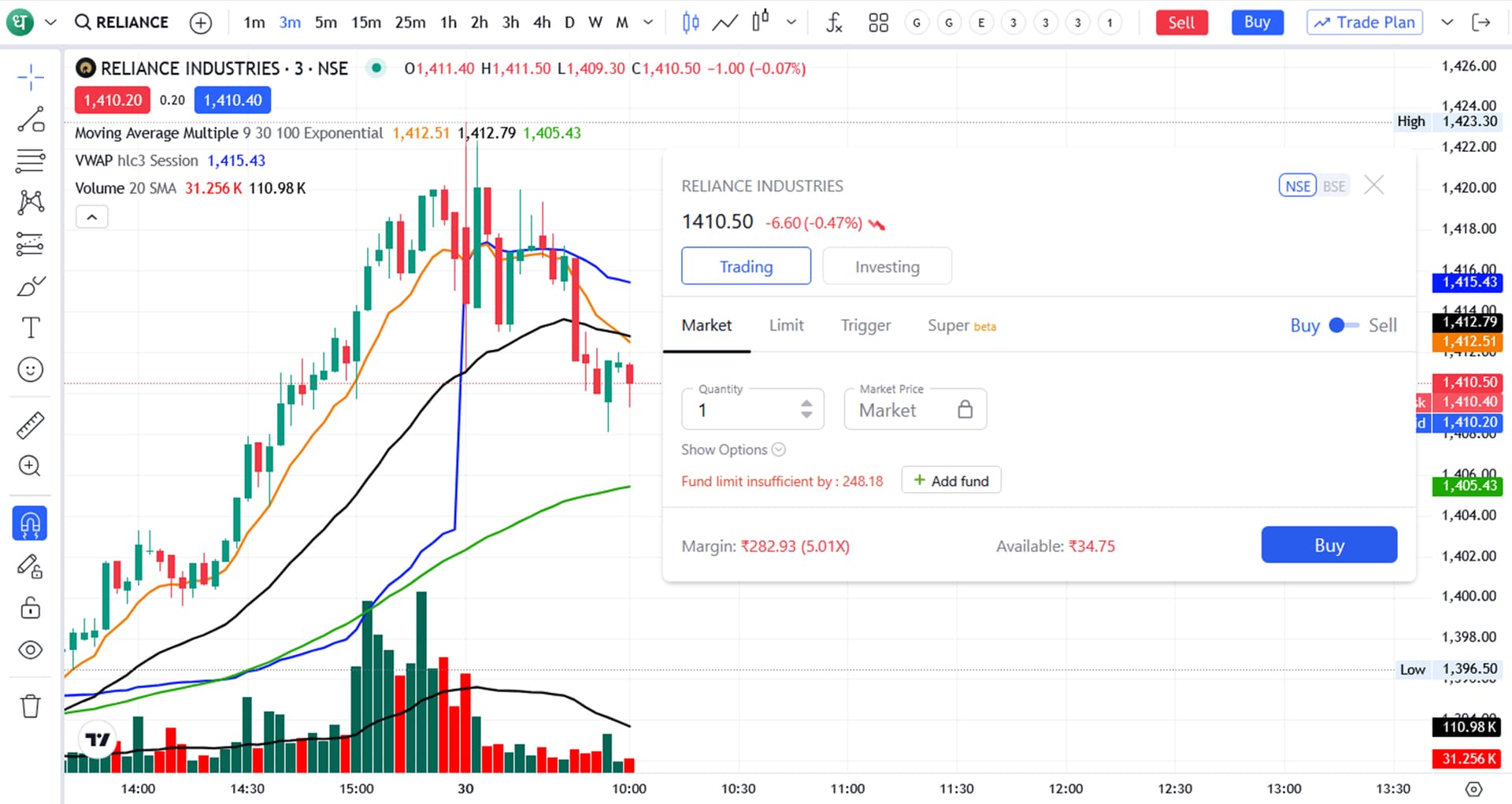1512x804 pixels.
Task: Click the locked Market Price field
Action: click(x=915, y=409)
